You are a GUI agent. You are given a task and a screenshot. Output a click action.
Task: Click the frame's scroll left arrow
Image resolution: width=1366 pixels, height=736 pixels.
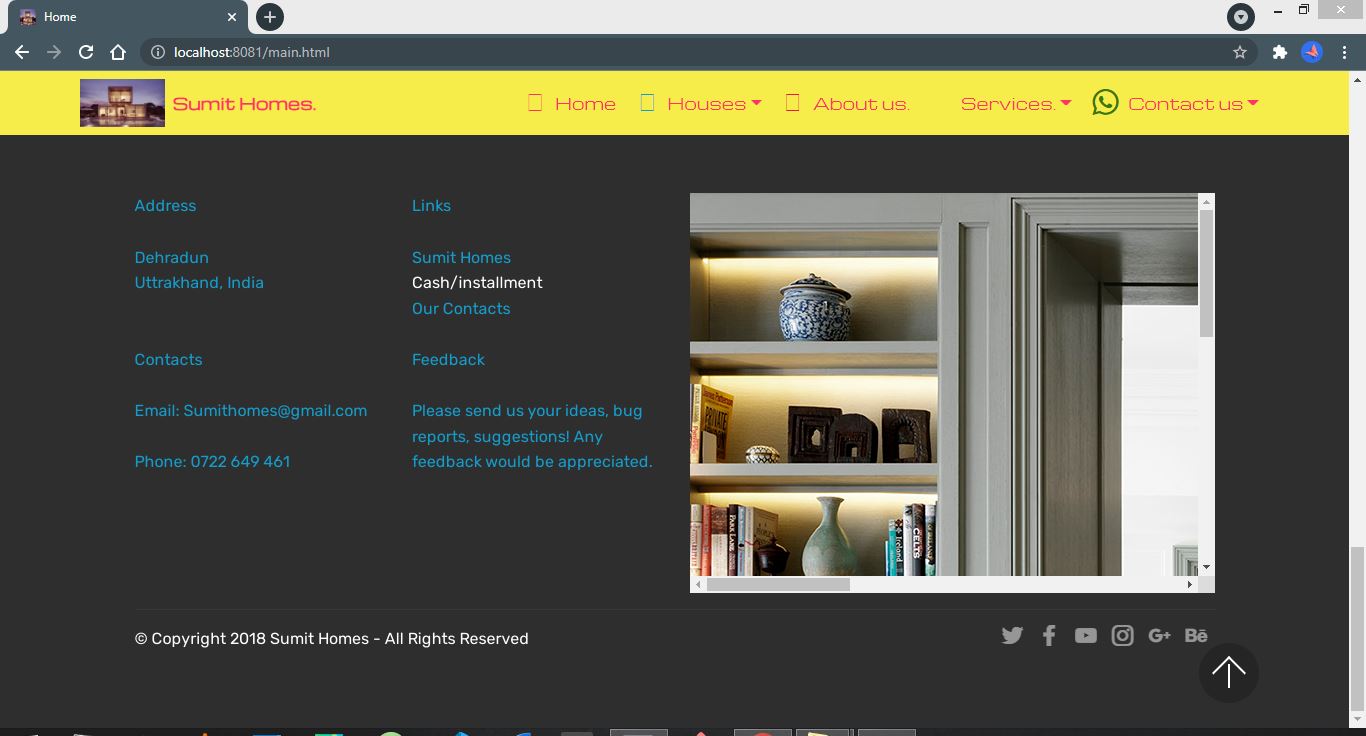point(698,584)
